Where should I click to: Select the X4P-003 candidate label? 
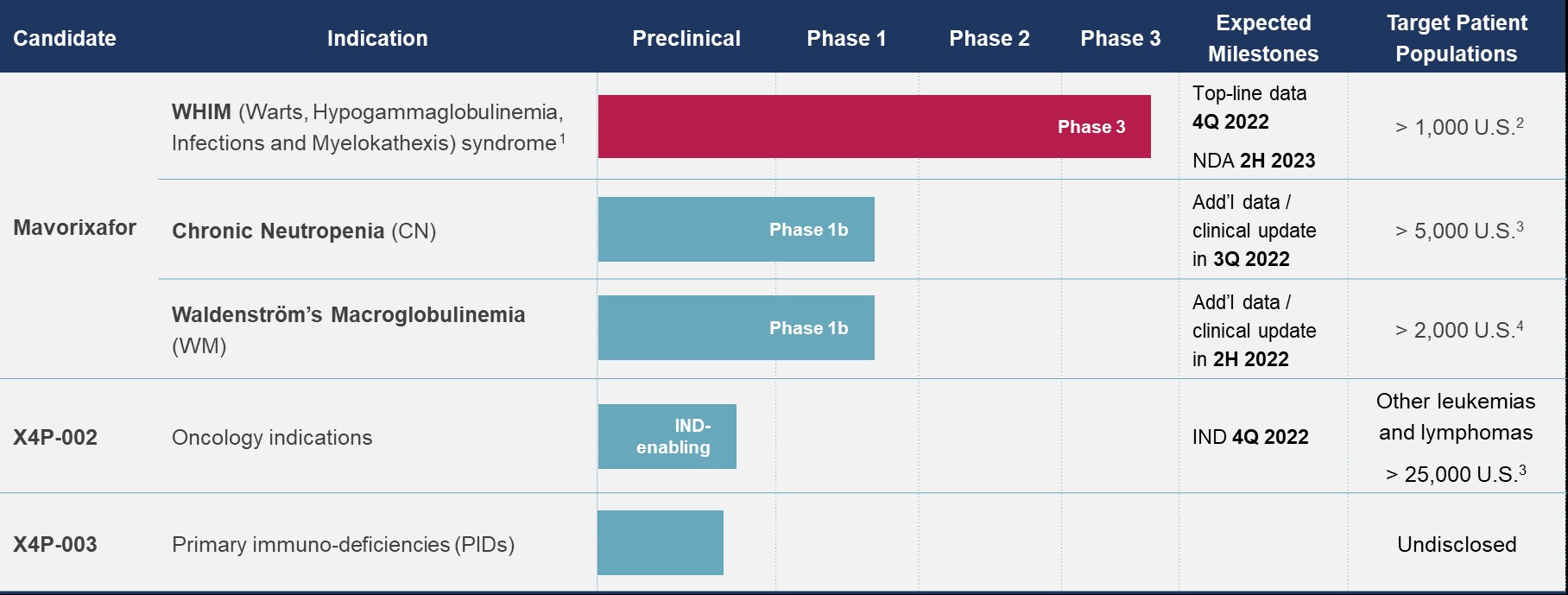pyautogui.click(x=55, y=545)
